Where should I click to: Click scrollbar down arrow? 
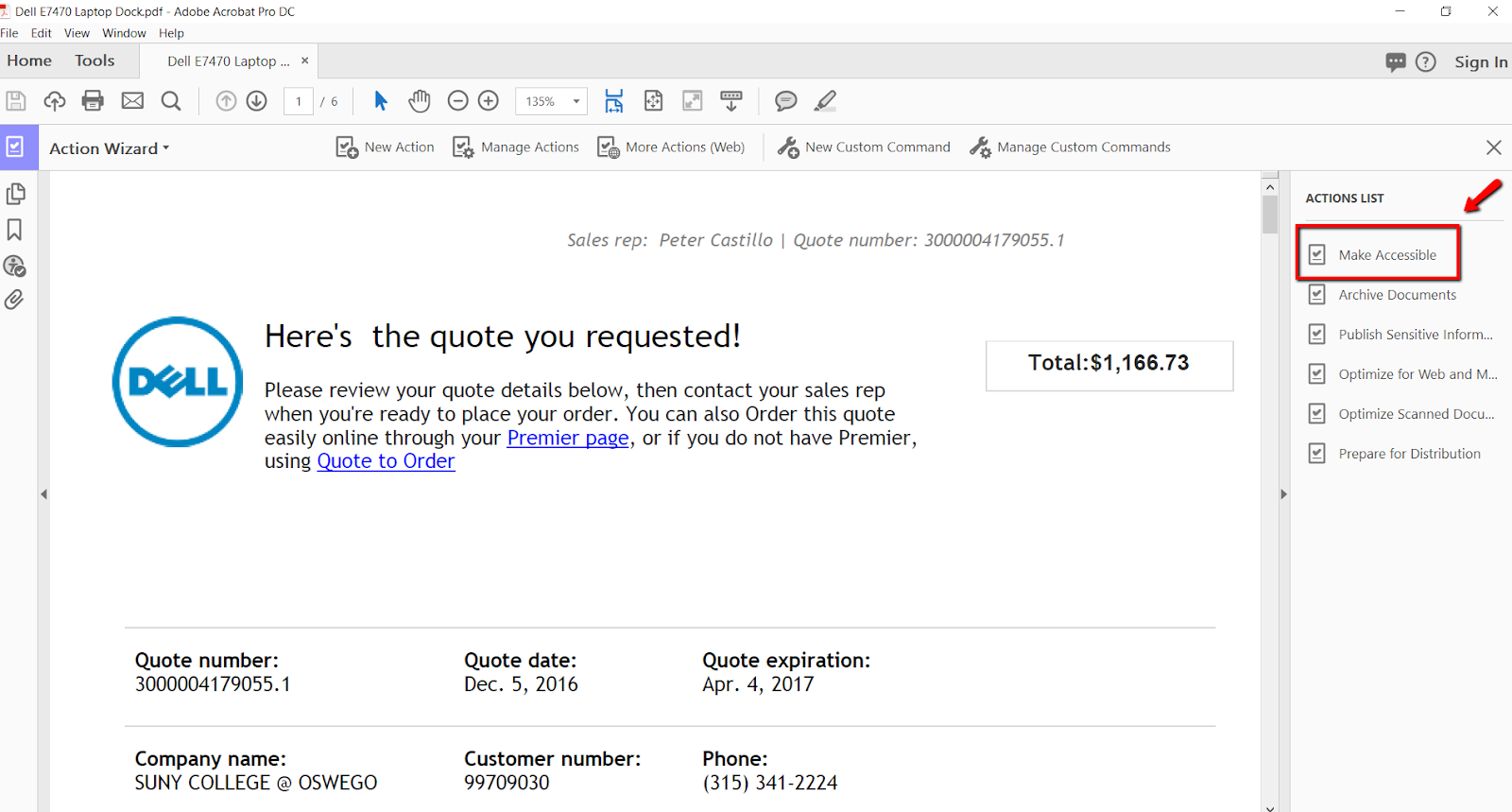tap(1270, 807)
